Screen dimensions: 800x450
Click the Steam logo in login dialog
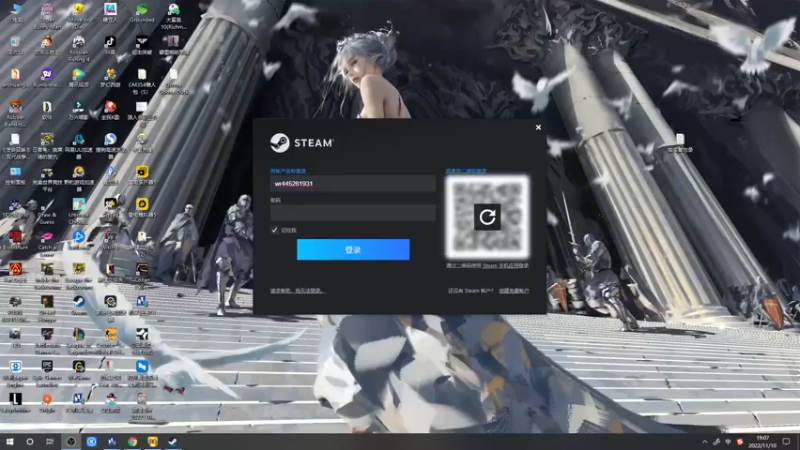tap(302, 143)
